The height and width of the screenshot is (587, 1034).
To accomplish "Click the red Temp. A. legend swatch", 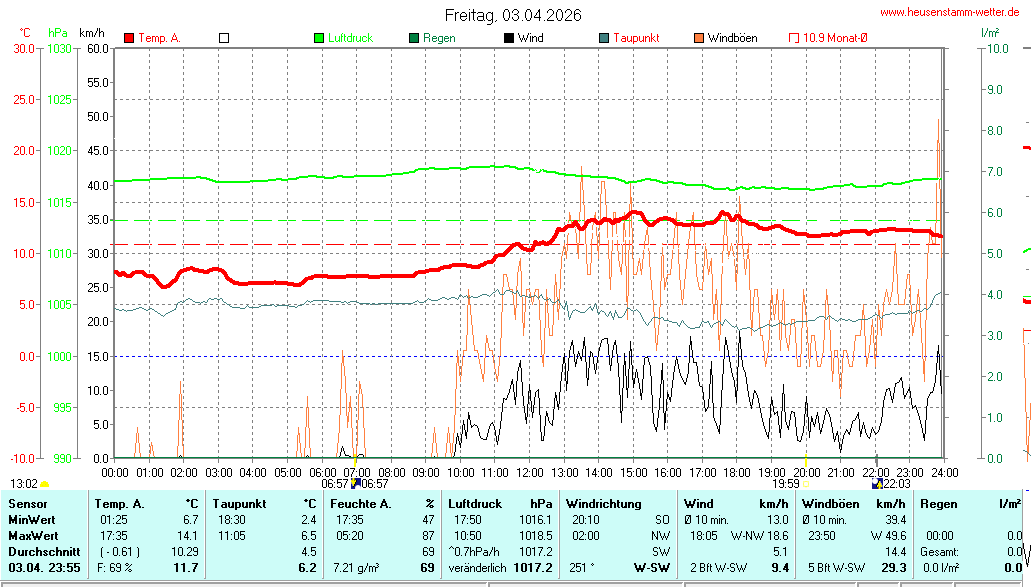I will [129, 38].
